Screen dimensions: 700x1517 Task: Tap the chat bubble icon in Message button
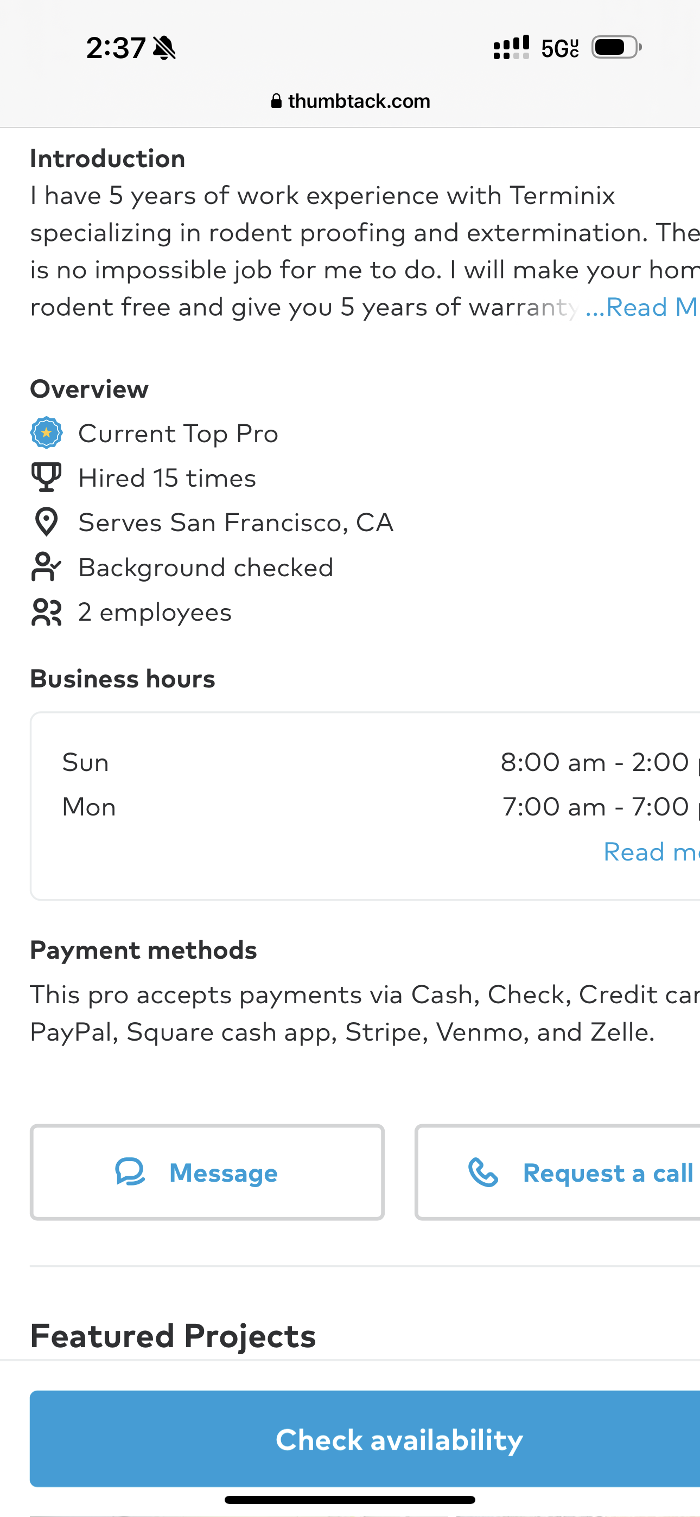click(x=130, y=1172)
